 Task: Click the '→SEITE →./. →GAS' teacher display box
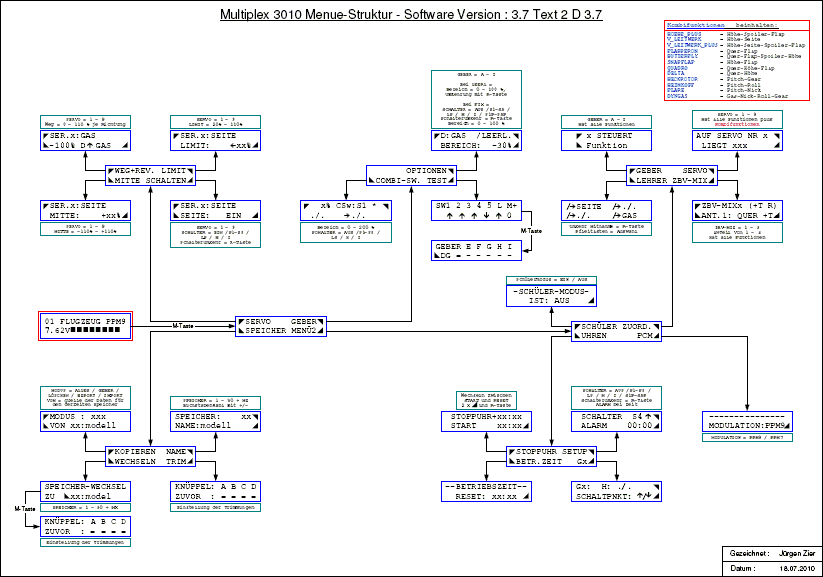[606, 211]
